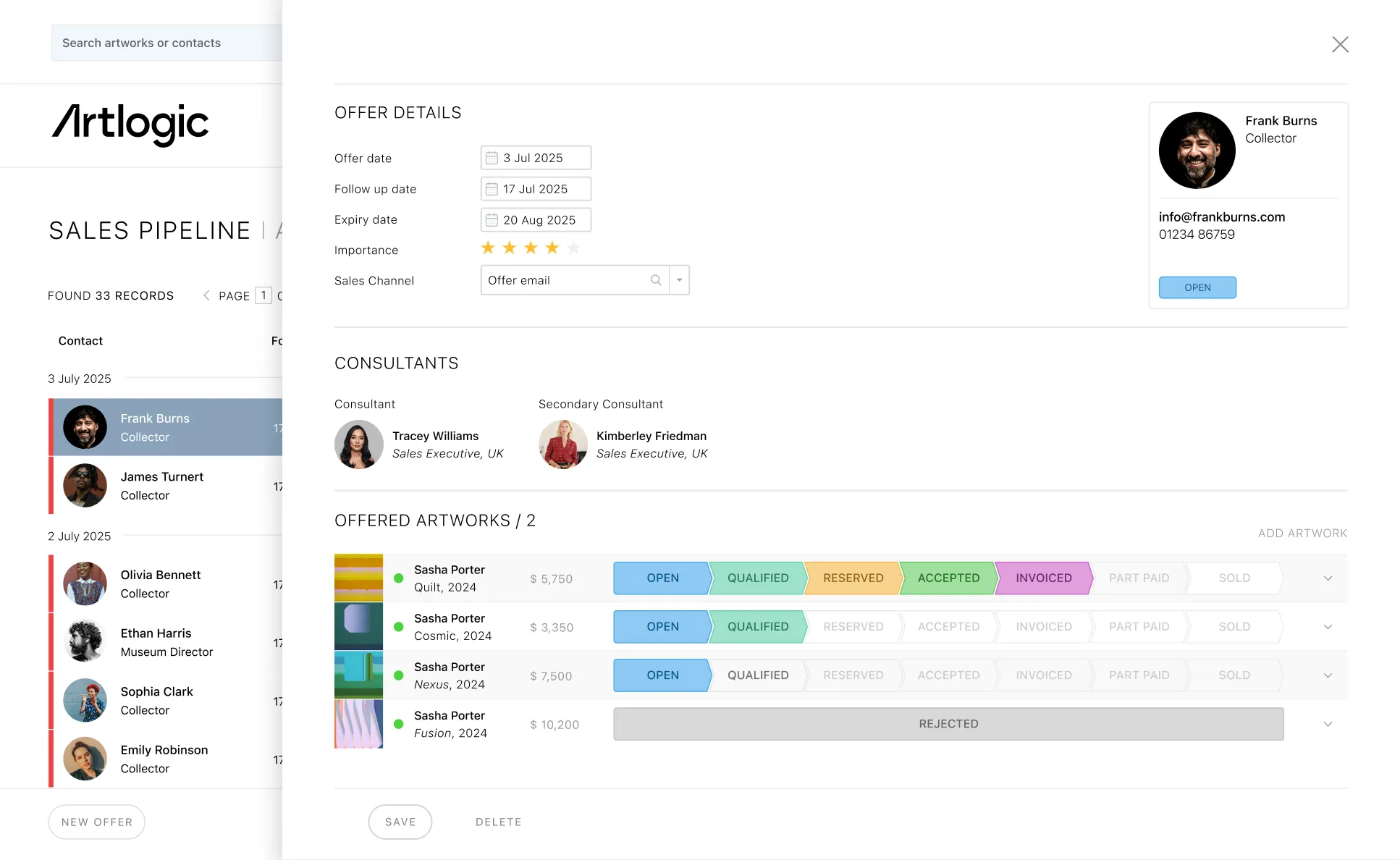
Task: Set Cosmic stage to Invoiced
Action: 1043,627
